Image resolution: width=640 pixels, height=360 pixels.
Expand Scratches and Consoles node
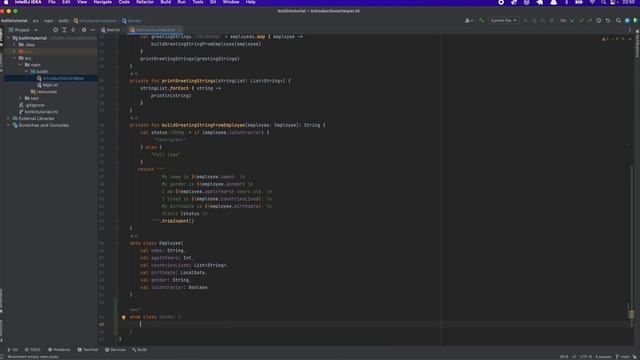coord(8,125)
